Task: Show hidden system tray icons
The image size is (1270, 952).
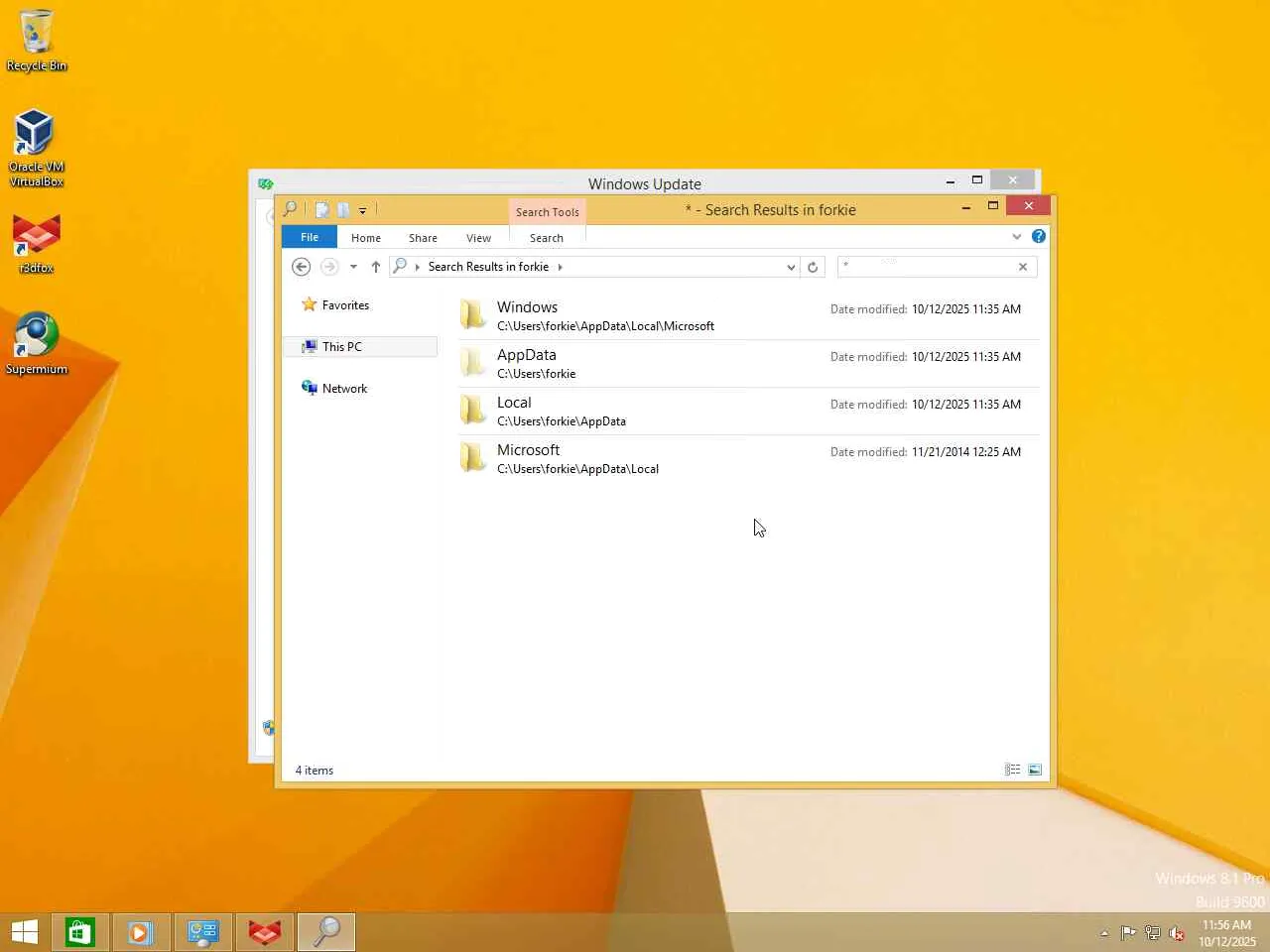Action: (x=1104, y=933)
